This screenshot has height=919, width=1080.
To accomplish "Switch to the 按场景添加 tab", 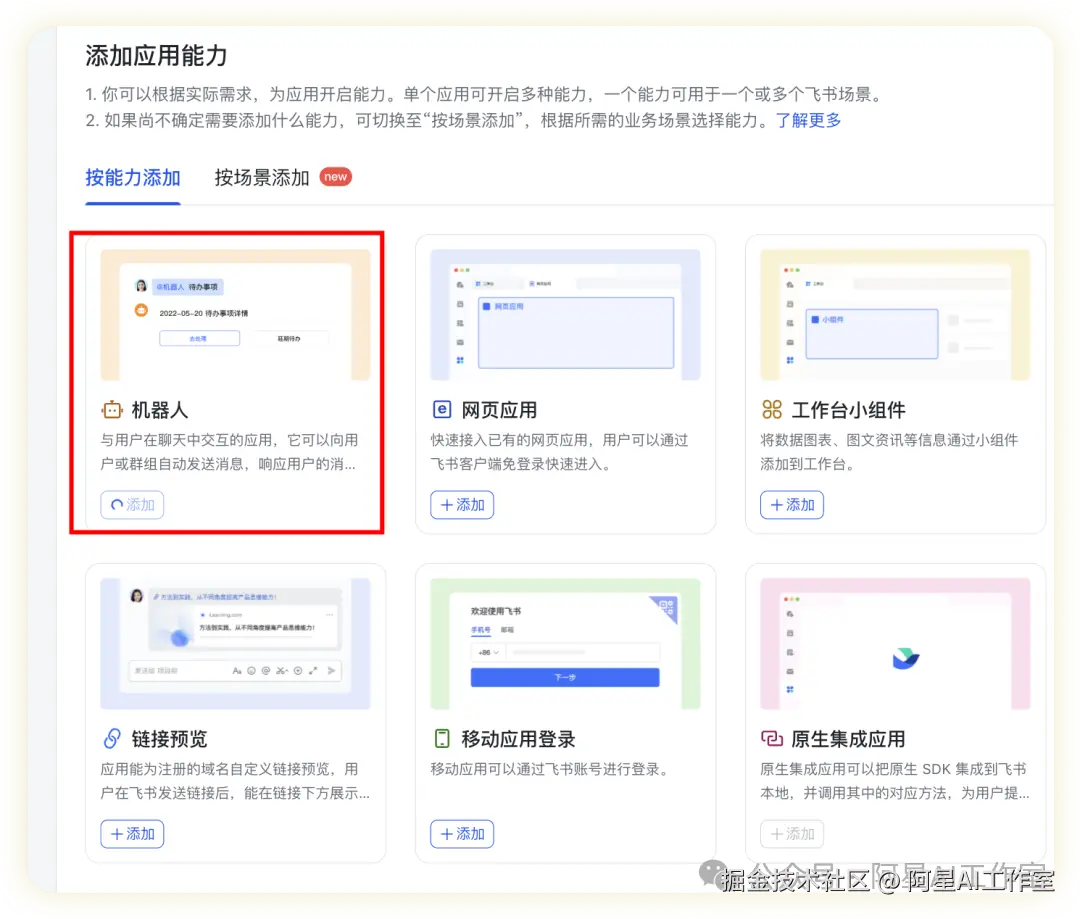I will pyautogui.click(x=262, y=178).
